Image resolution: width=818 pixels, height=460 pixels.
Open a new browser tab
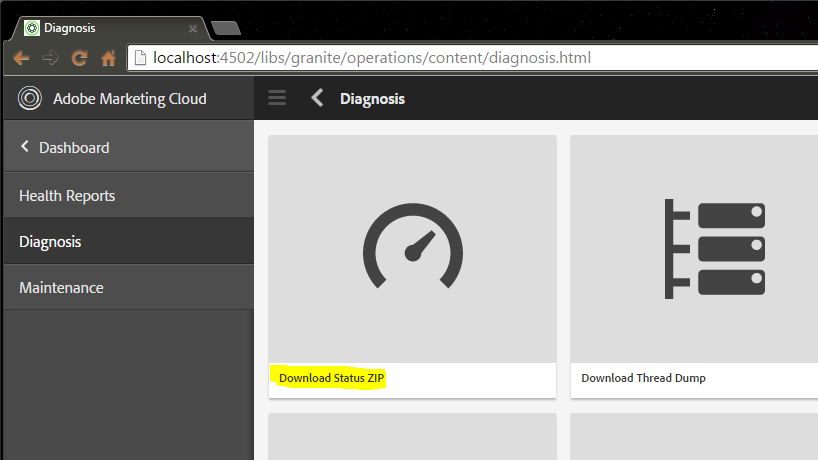pos(226,28)
